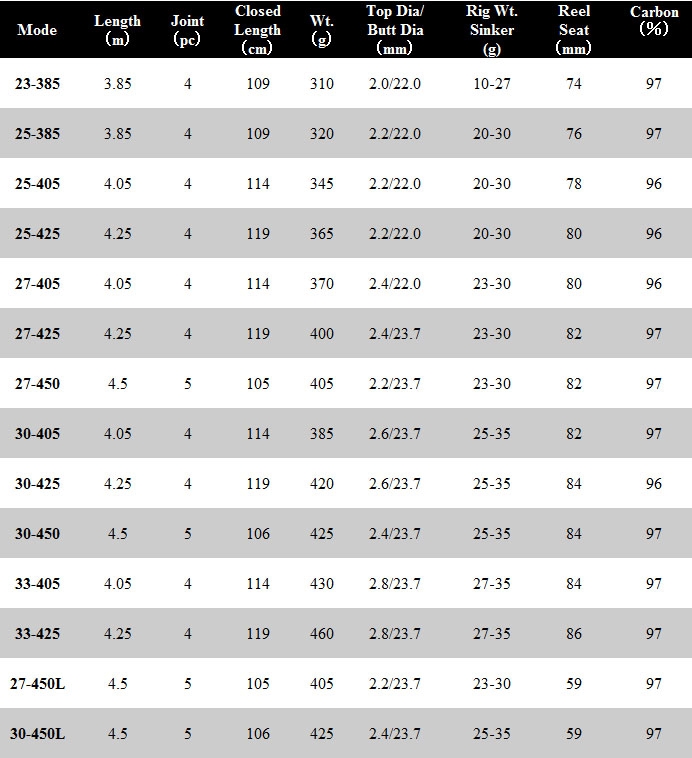
Task: Select the Wt. (g) column header
Action: (322, 29)
